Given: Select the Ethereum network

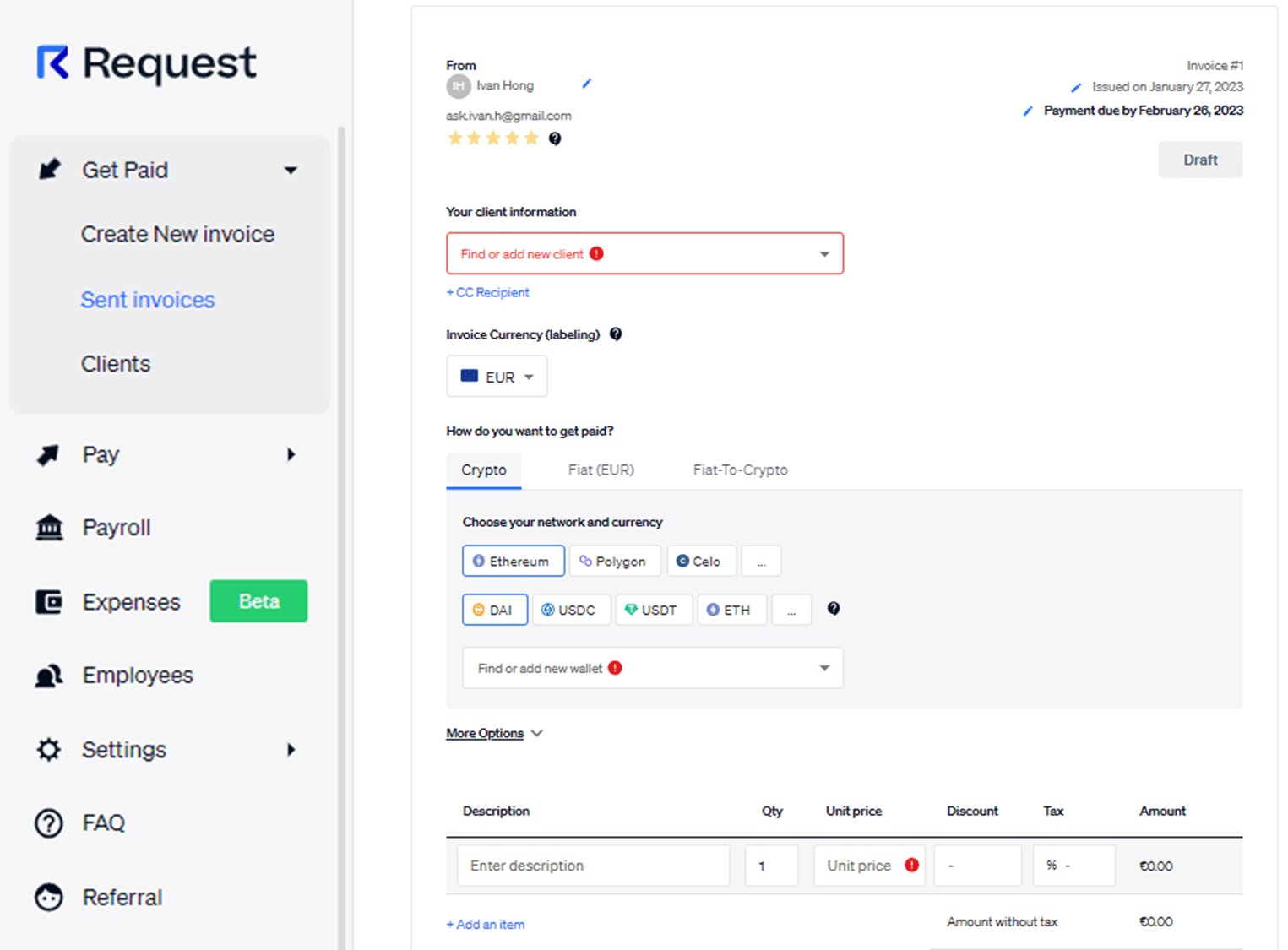Looking at the screenshot, I should pyautogui.click(x=514, y=561).
